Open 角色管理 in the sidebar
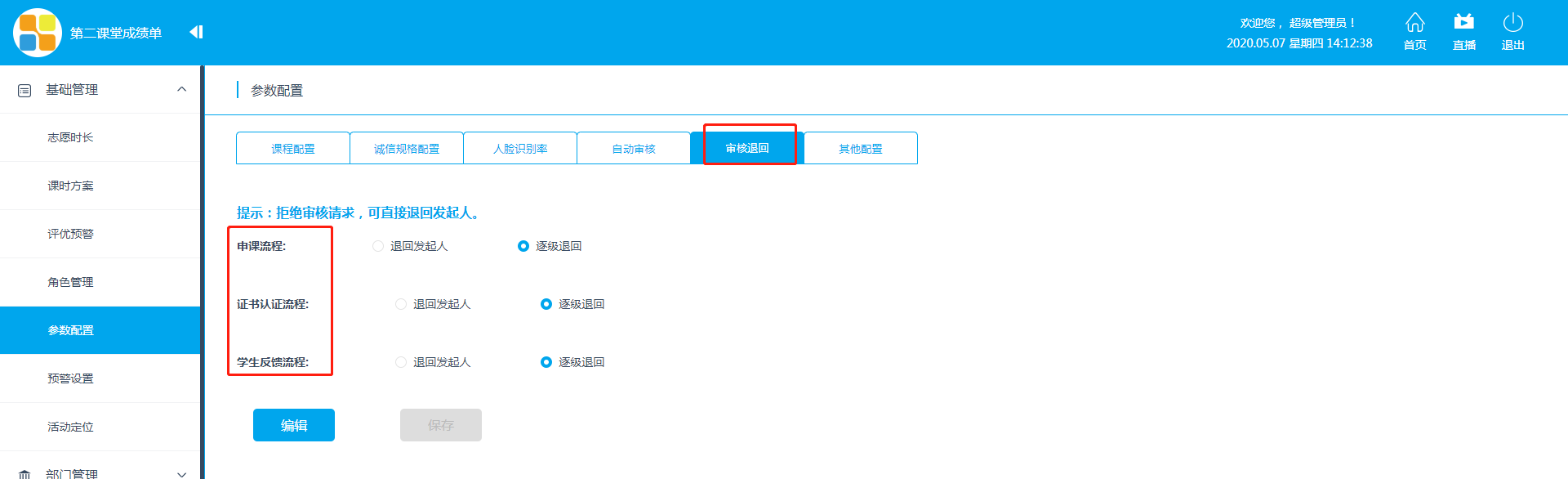 pyautogui.click(x=71, y=282)
